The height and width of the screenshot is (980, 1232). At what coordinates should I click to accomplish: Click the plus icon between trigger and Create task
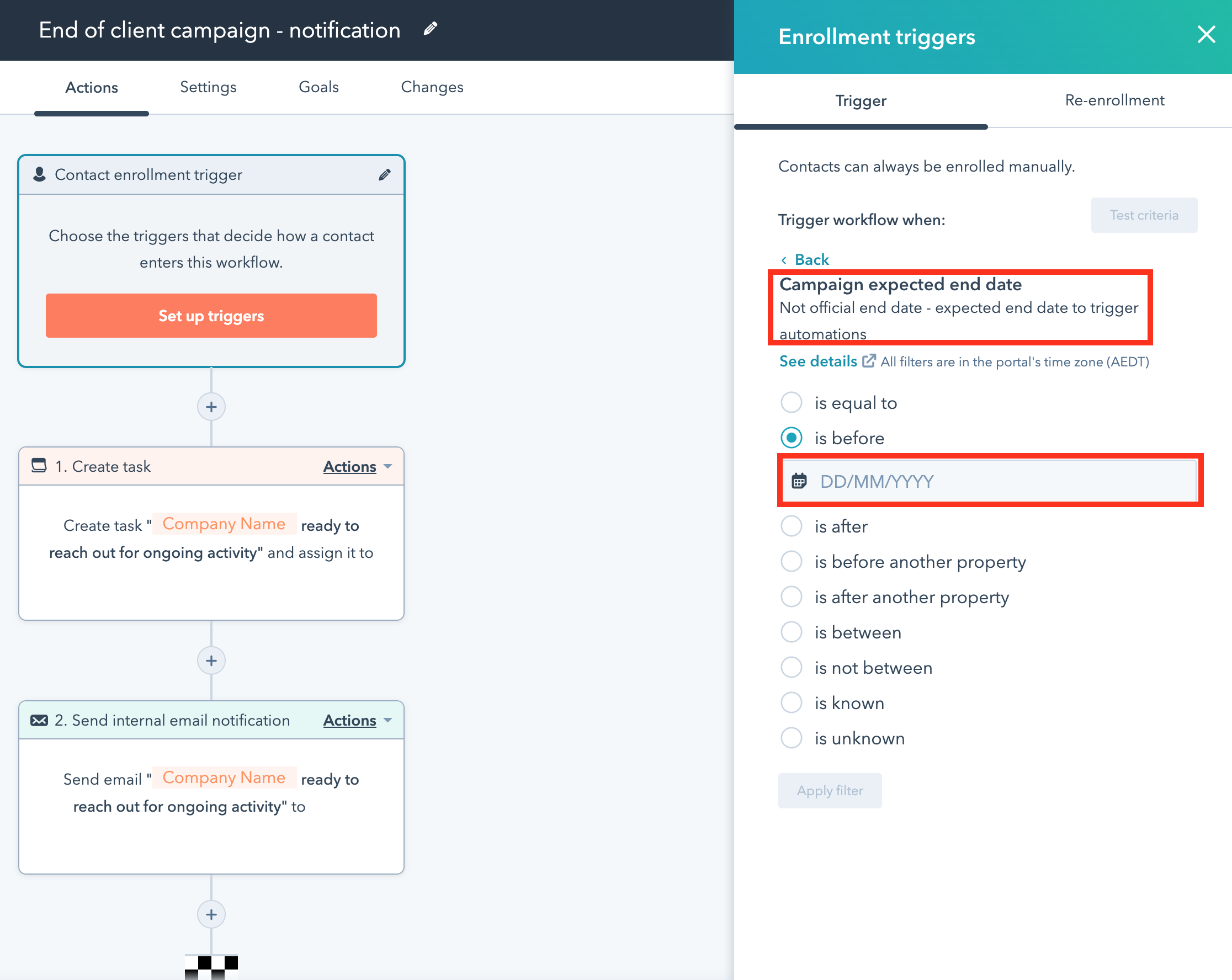coord(211,407)
